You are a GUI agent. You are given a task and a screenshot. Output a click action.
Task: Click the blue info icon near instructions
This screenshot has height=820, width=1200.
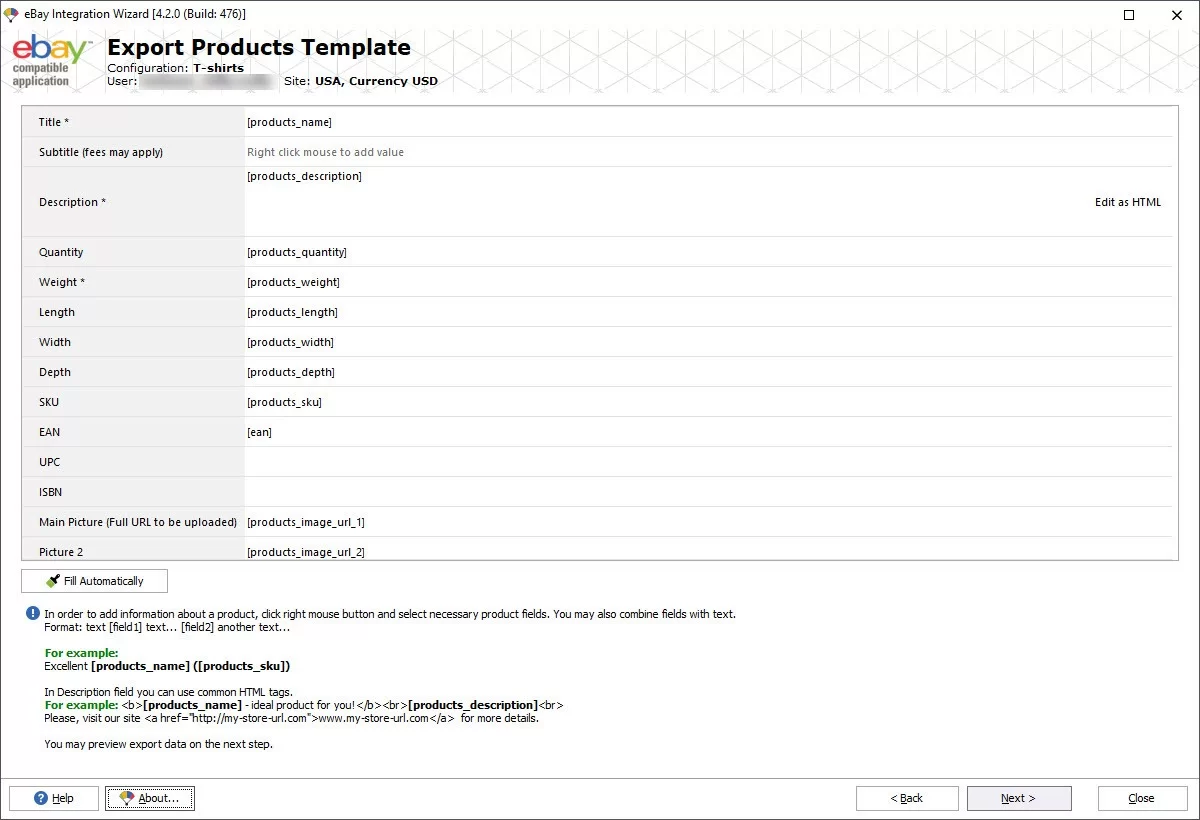pyautogui.click(x=31, y=615)
